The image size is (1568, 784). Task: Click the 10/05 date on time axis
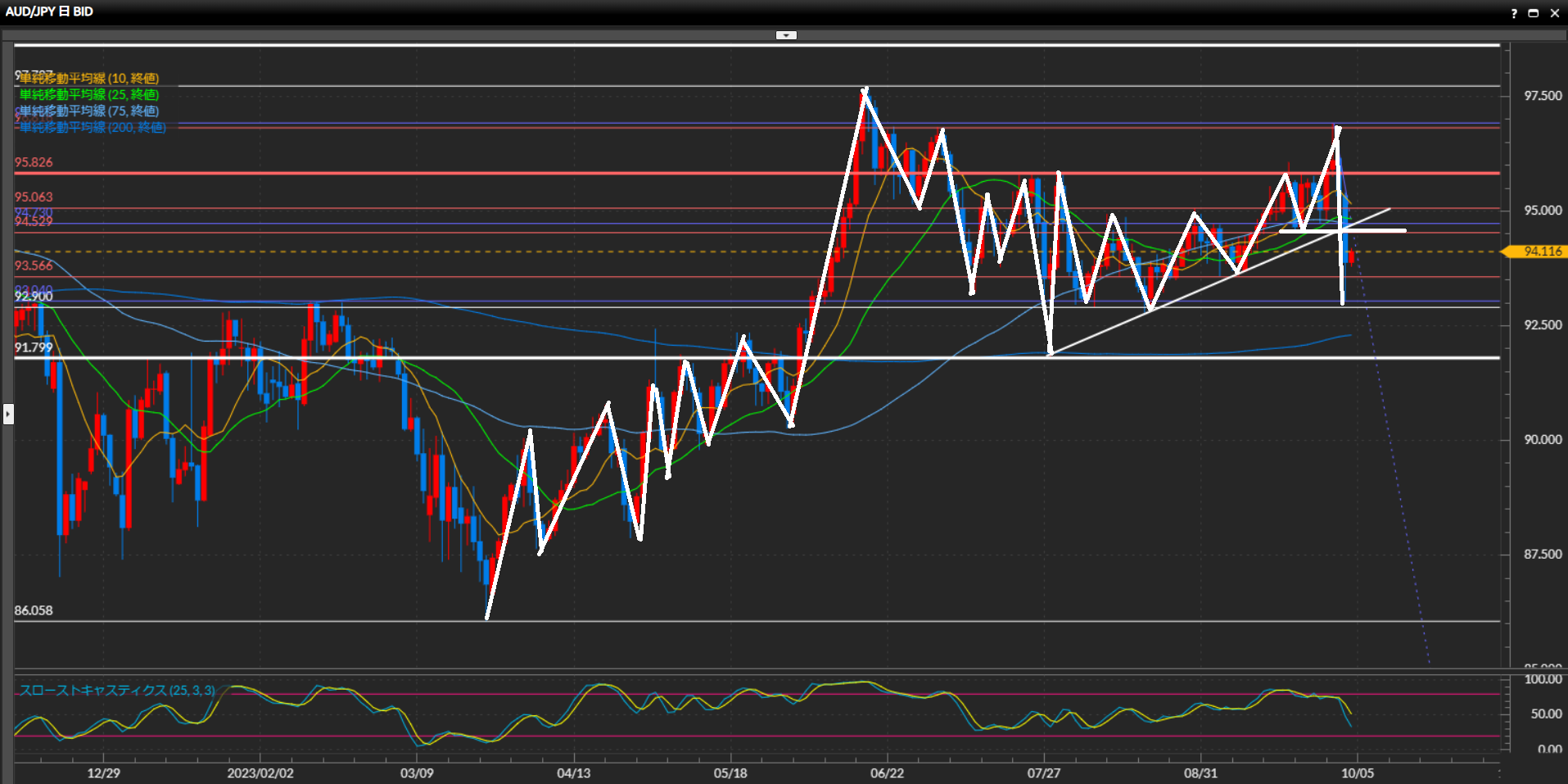1357,773
